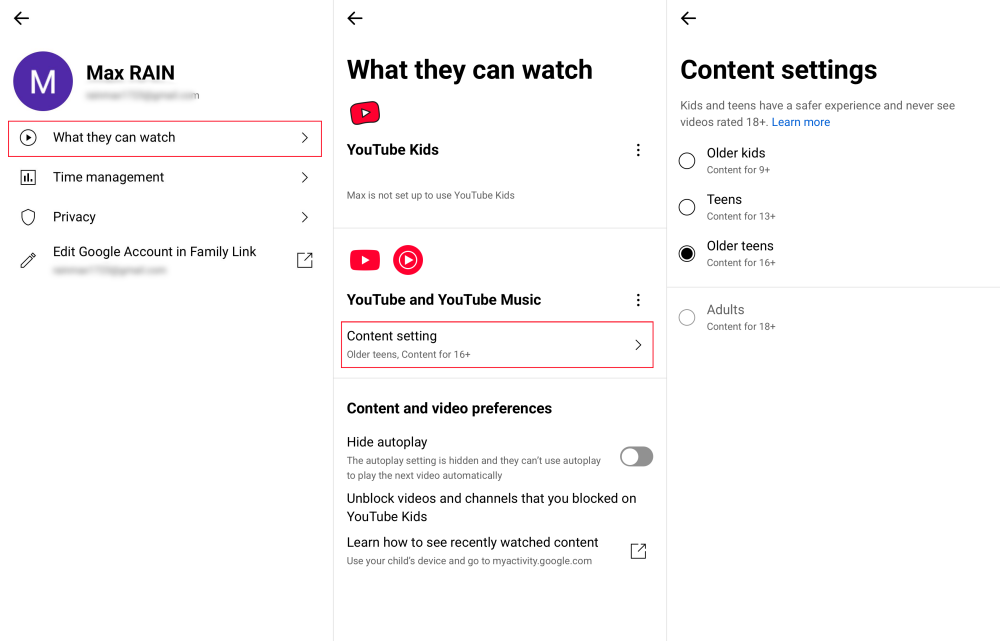
Task: Open external link icon for recently watched content
Action: click(638, 551)
